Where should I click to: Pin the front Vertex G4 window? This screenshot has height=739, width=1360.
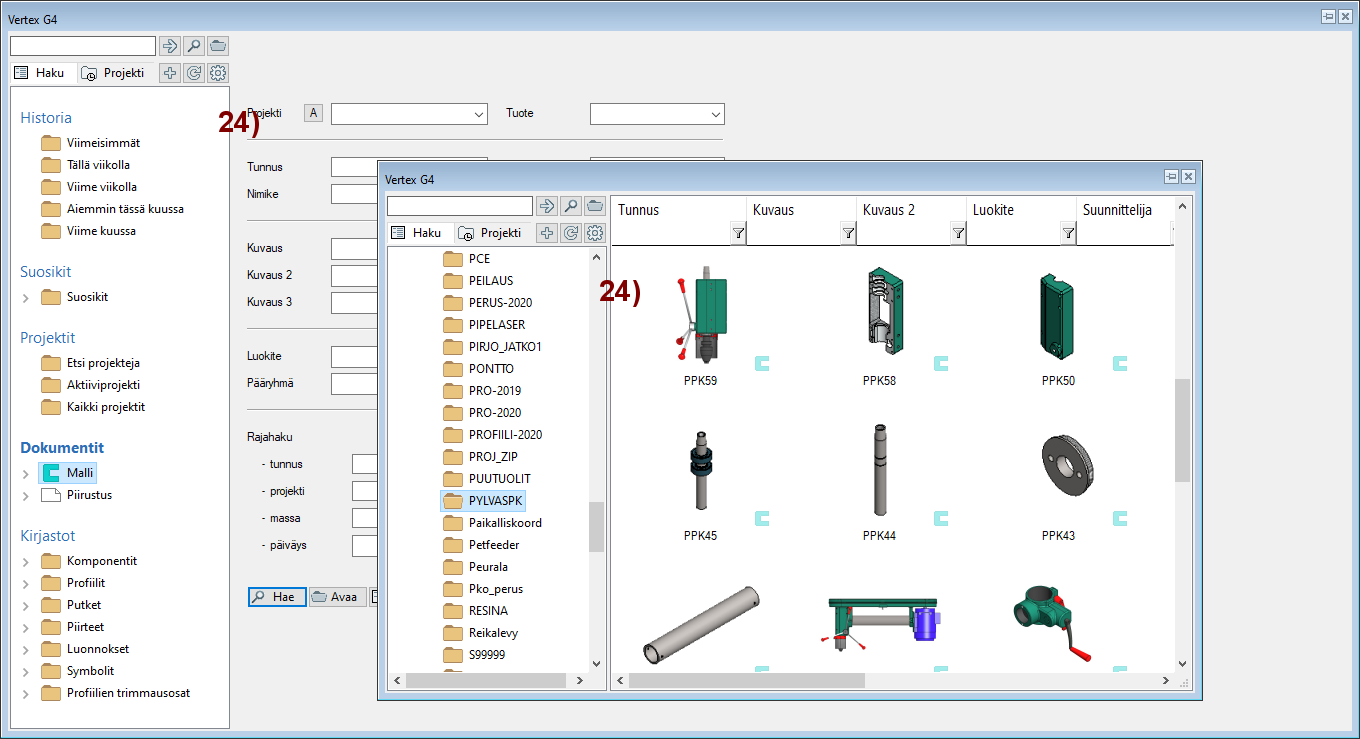click(1171, 177)
